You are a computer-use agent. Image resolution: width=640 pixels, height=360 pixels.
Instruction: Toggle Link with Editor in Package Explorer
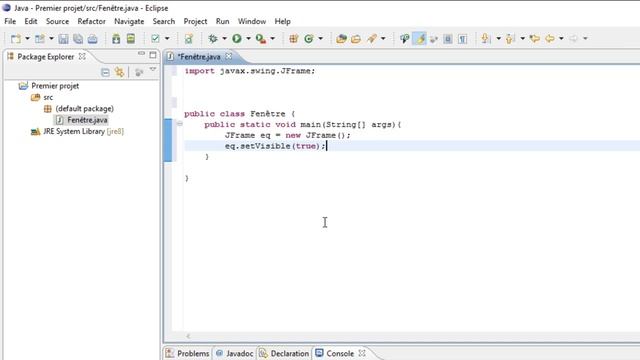pyautogui.click(x=119, y=73)
